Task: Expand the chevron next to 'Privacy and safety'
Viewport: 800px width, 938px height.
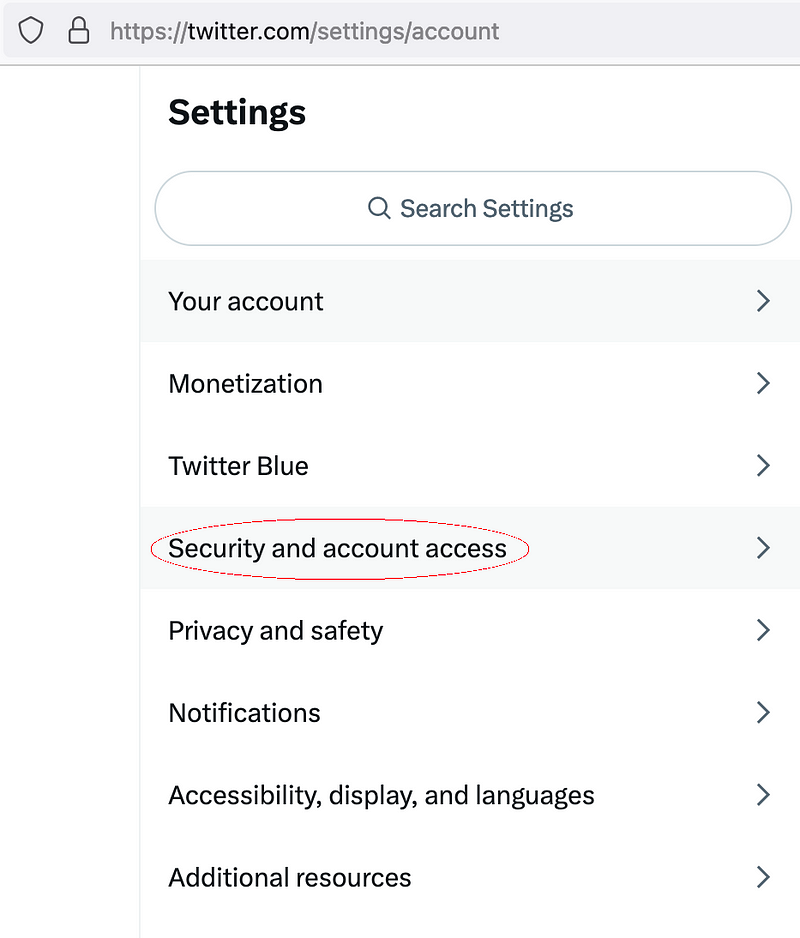Action: pos(763,630)
